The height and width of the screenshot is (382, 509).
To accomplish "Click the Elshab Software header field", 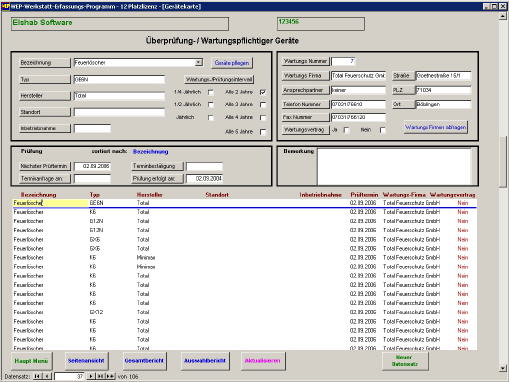I will click(120, 24).
